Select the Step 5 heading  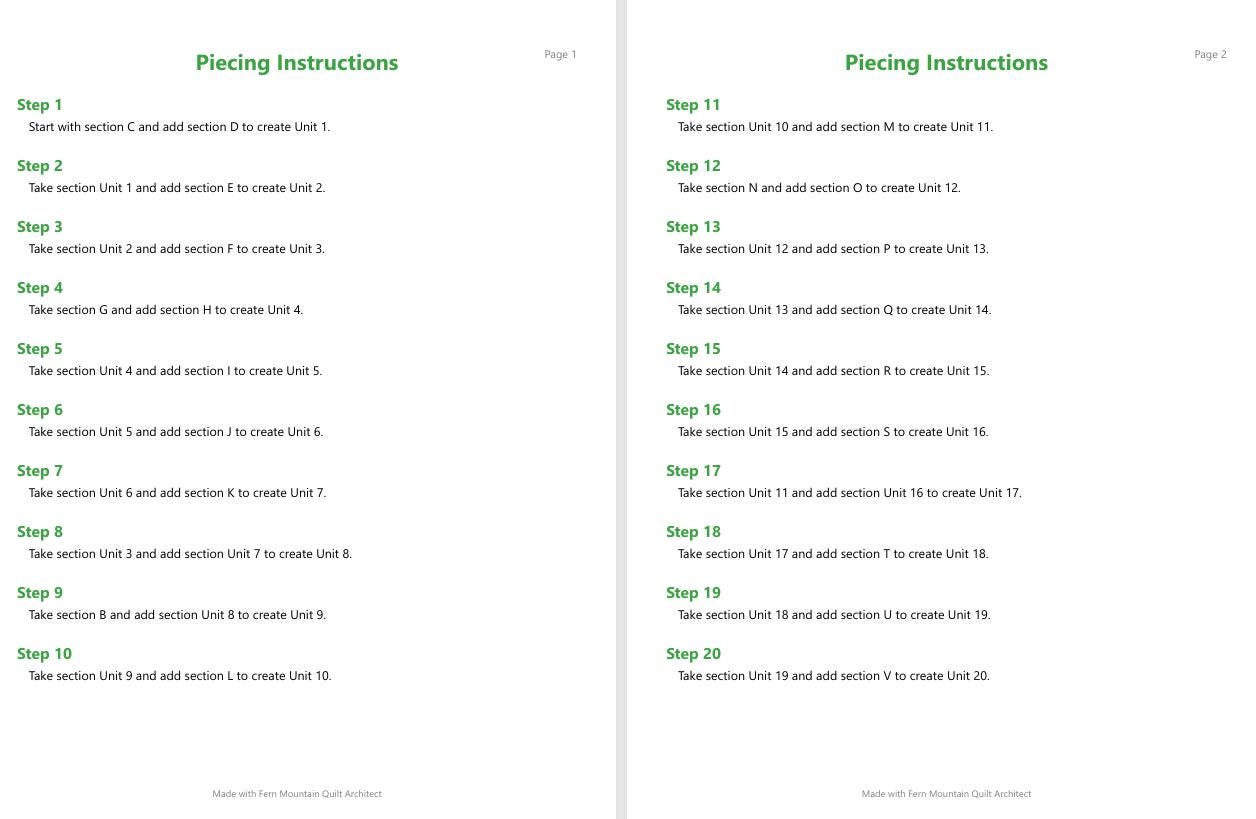click(39, 349)
